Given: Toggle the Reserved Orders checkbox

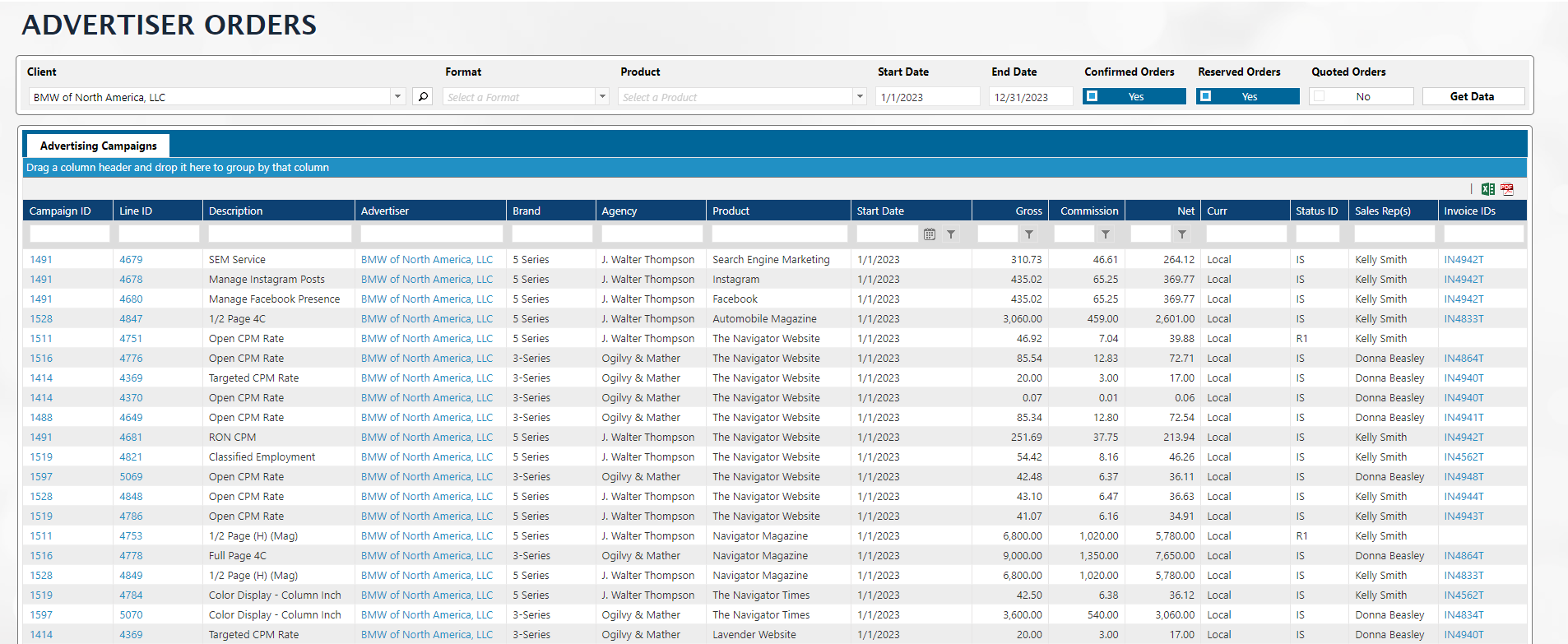Looking at the screenshot, I should coord(1205,96).
